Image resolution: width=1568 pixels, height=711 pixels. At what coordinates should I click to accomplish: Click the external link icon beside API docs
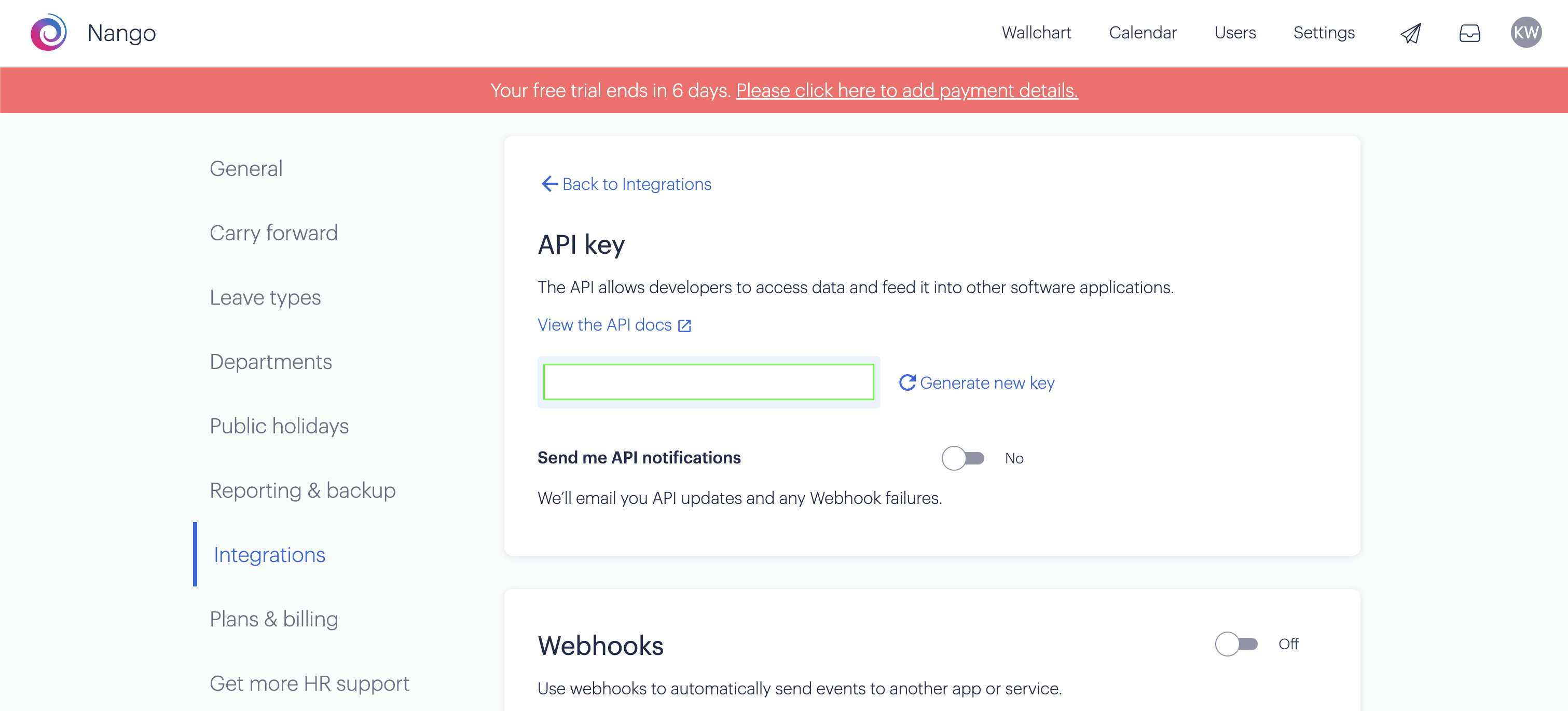click(x=685, y=326)
